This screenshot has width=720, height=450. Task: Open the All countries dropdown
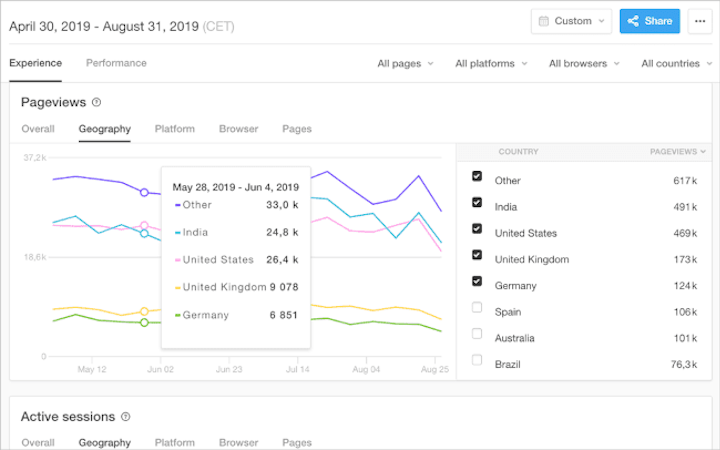tap(676, 63)
